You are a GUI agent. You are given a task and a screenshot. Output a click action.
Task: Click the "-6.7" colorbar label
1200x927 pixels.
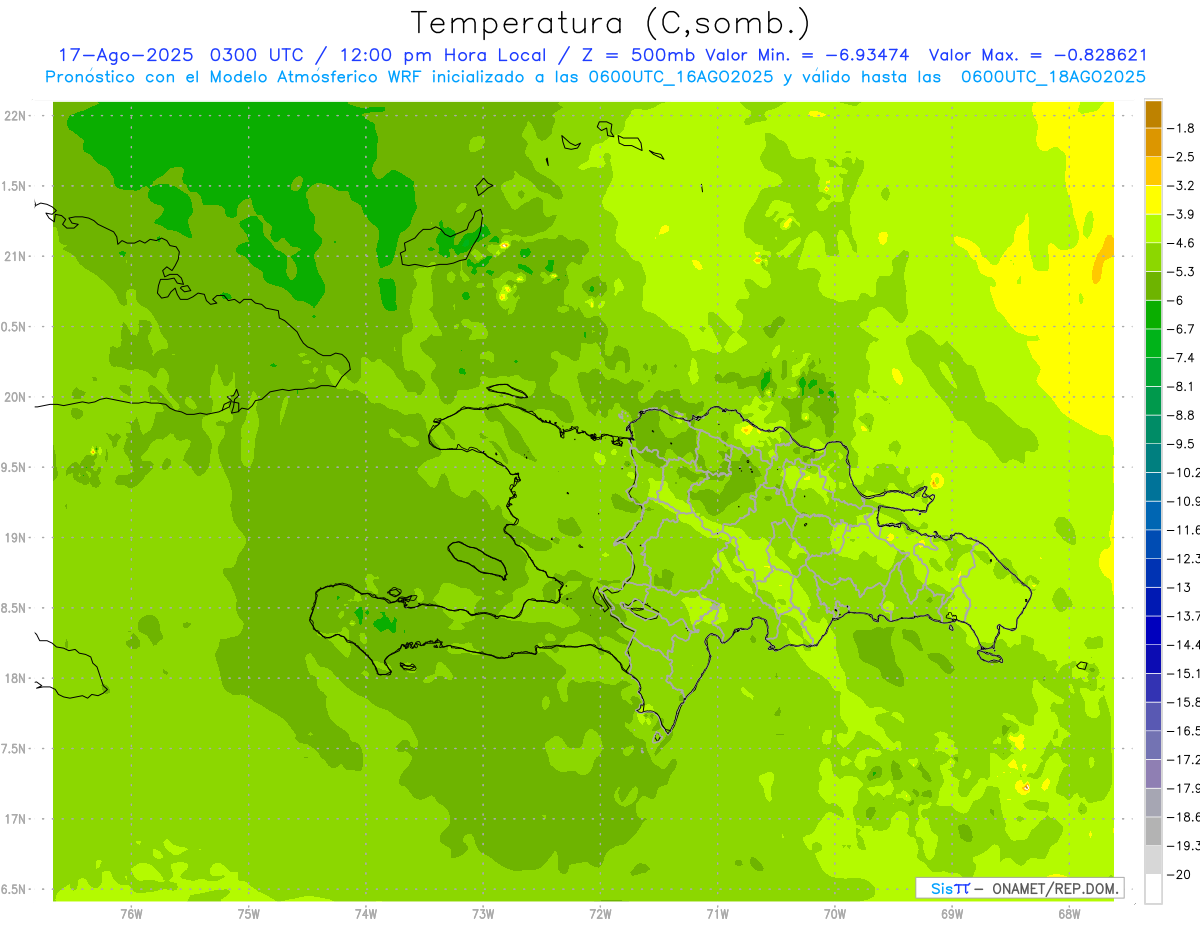pos(1183,329)
